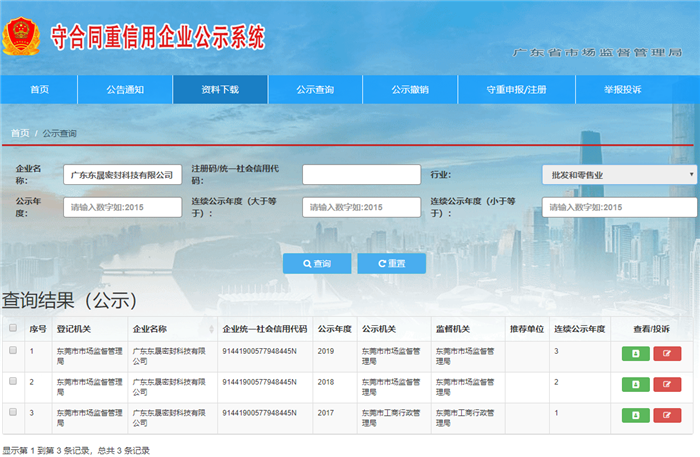Check the checkbox for row 2
The height and width of the screenshot is (457, 700).
tap(13, 381)
